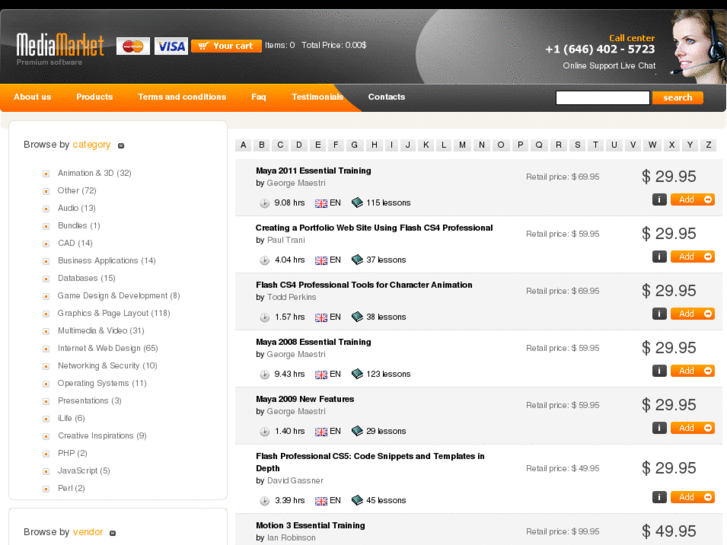Click info icon for Maya 2008 Essential Training

click(x=659, y=371)
